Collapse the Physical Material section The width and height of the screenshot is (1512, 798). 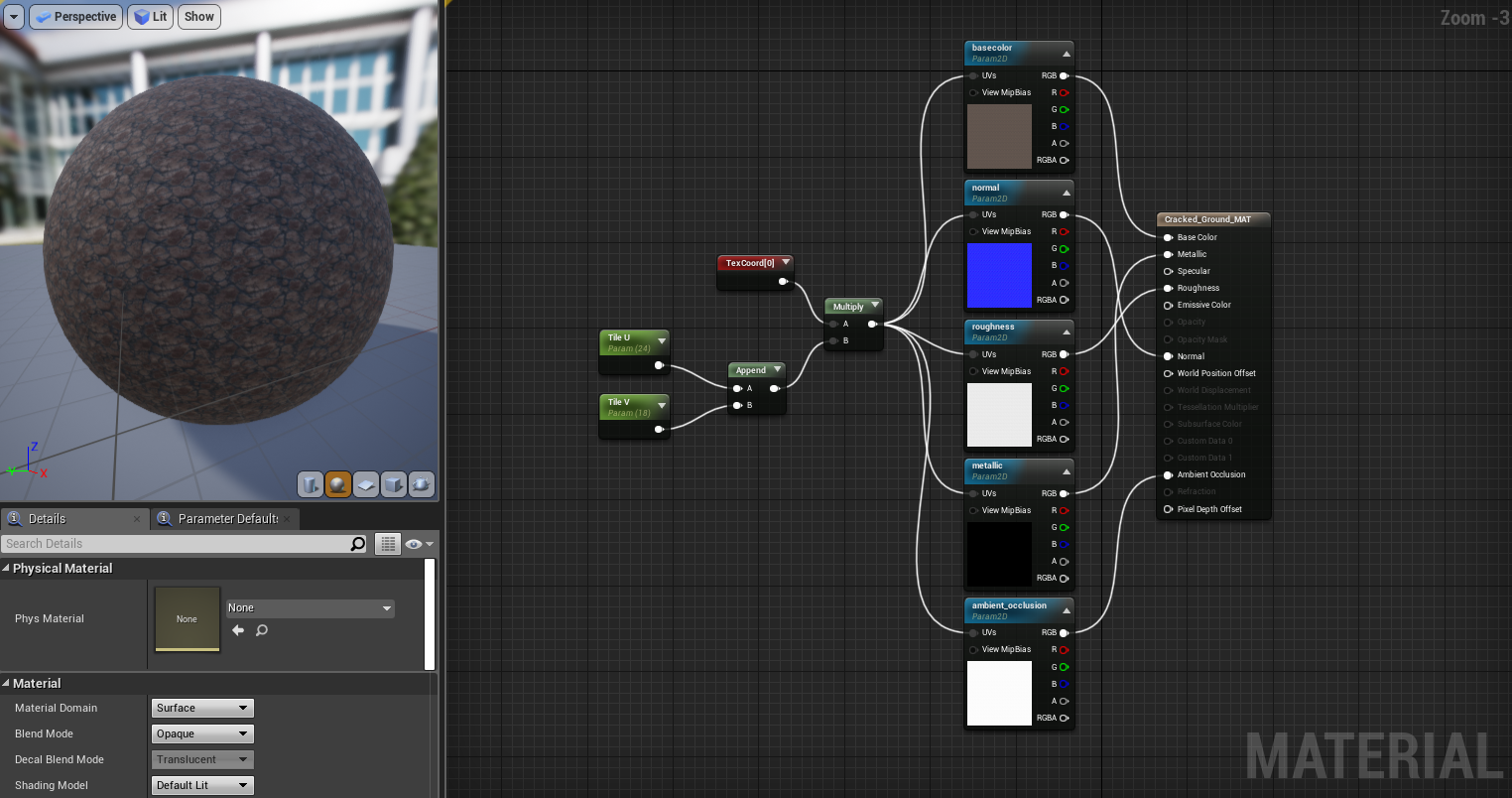point(7,569)
